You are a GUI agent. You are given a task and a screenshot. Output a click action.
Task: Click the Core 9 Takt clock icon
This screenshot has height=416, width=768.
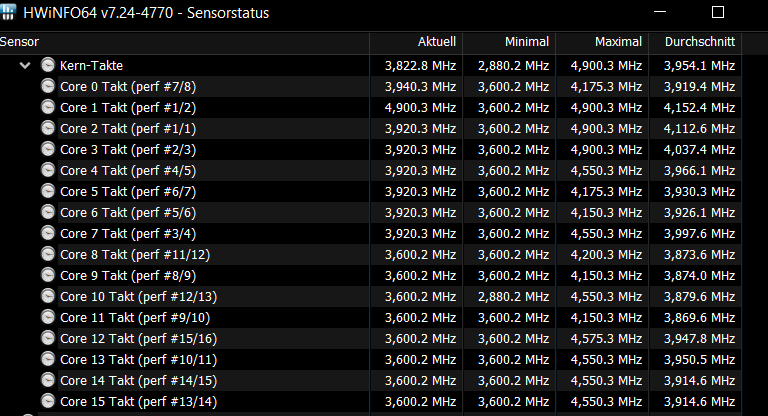point(47,276)
